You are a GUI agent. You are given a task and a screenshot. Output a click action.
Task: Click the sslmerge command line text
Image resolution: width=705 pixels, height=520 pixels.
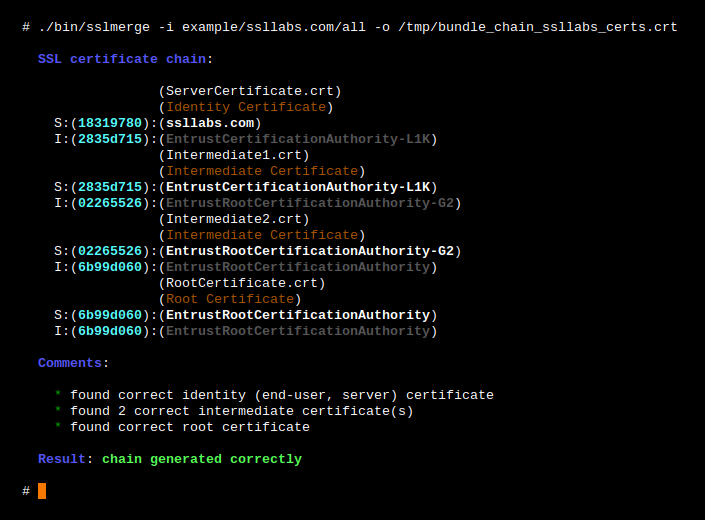click(357, 27)
